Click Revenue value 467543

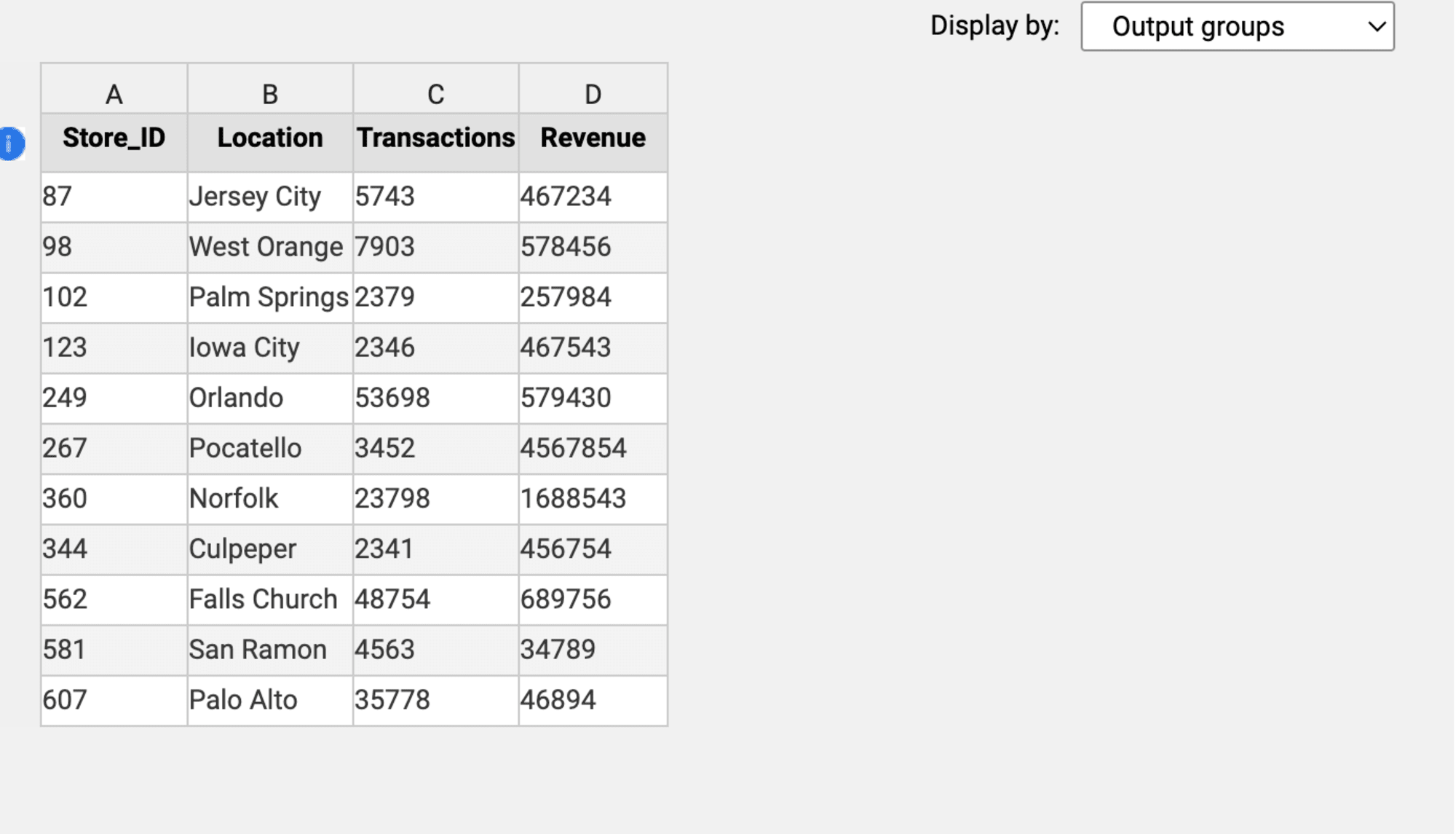tap(593, 348)
